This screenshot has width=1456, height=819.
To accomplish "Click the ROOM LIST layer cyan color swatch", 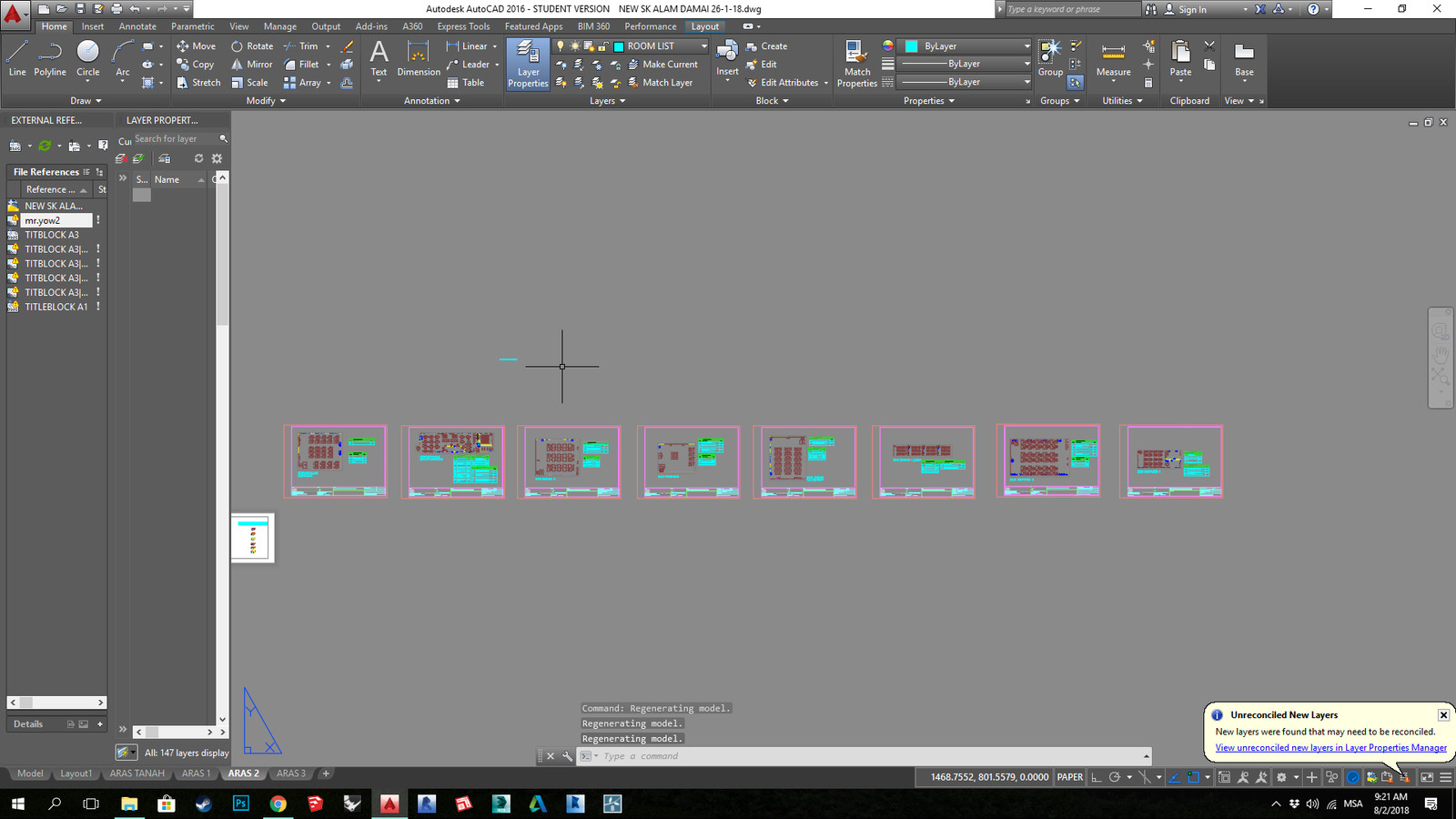I will (x=619, y=46).
